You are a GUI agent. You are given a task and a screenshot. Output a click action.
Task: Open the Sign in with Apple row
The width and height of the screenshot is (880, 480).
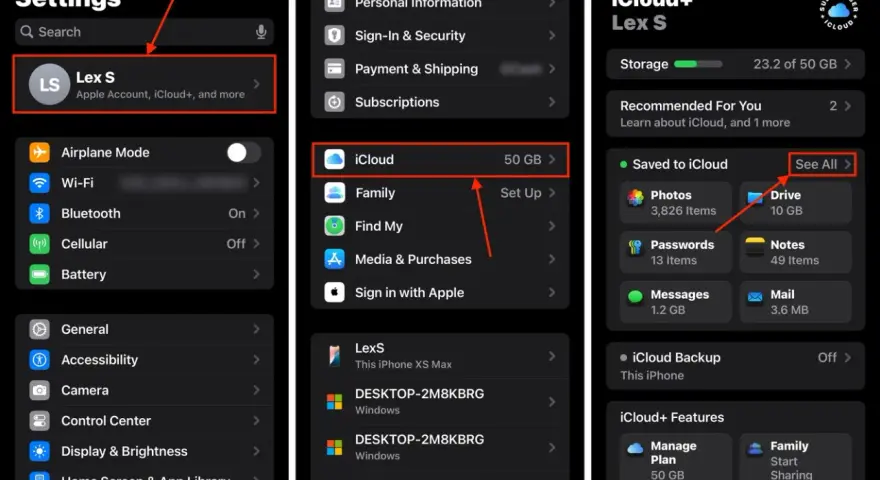[x=440, y=292]
